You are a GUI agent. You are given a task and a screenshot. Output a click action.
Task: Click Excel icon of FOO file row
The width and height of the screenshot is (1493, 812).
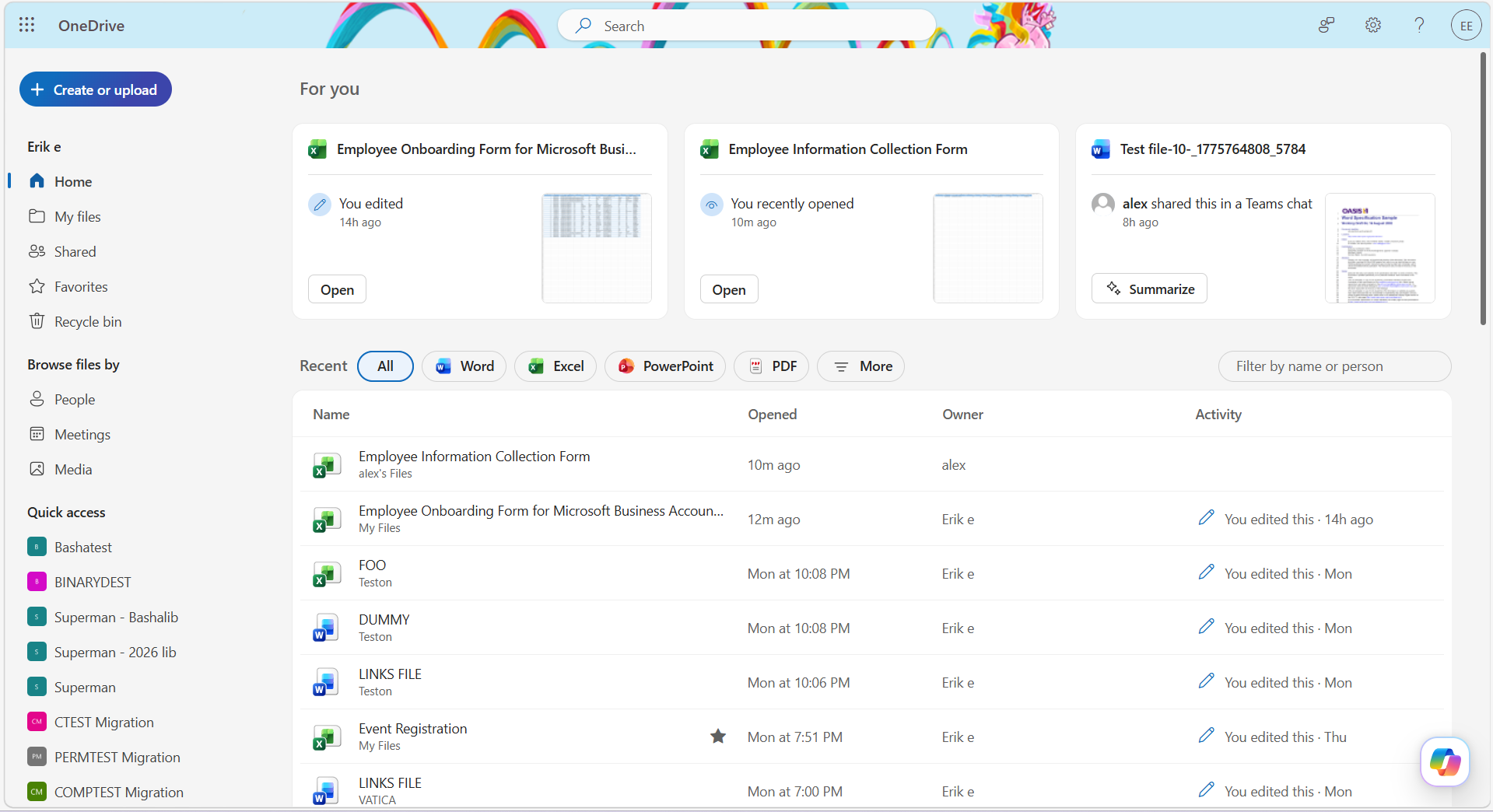(x=327, y=574)
